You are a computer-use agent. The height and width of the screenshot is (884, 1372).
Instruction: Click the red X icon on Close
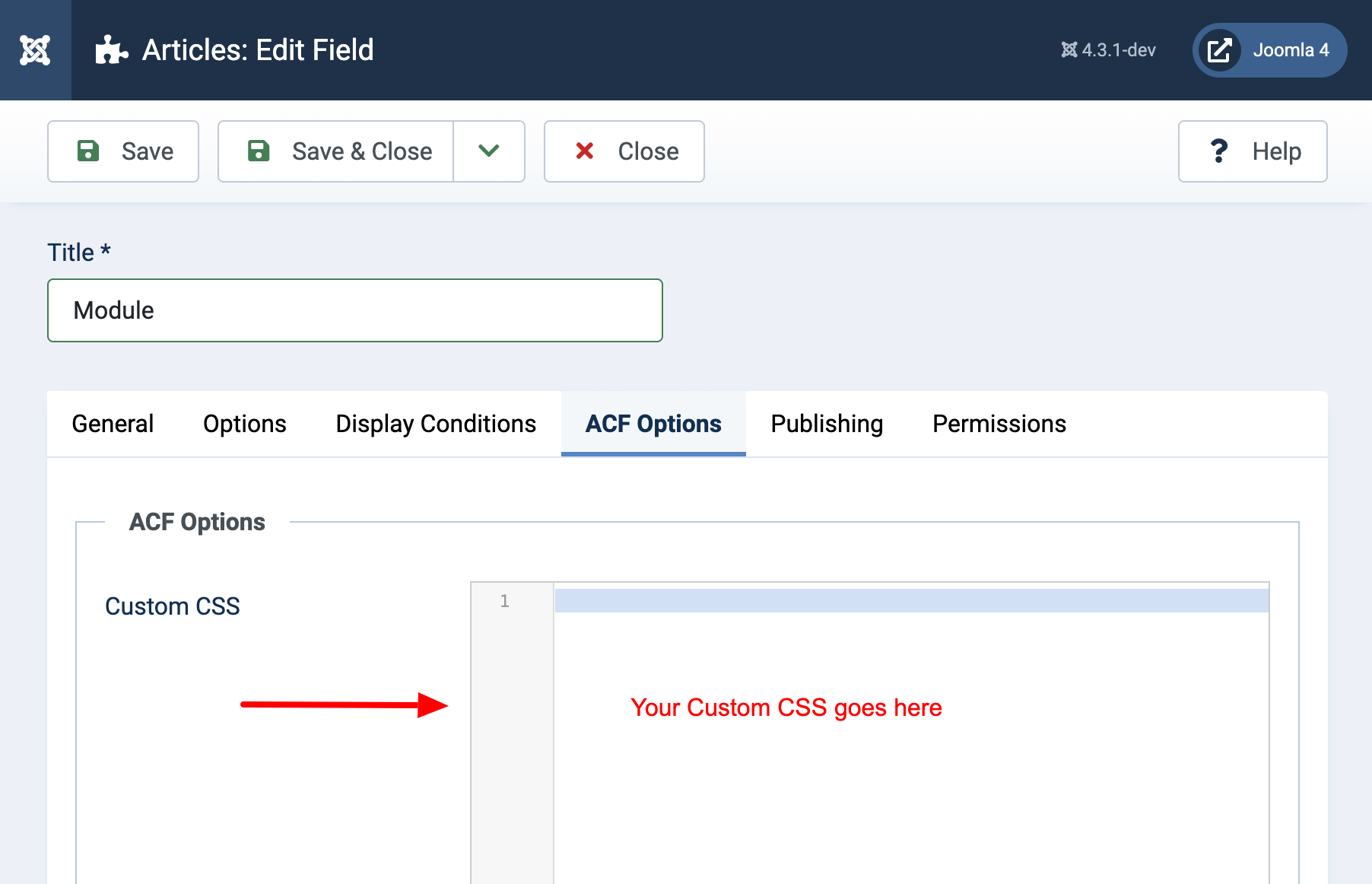point(585,151)
